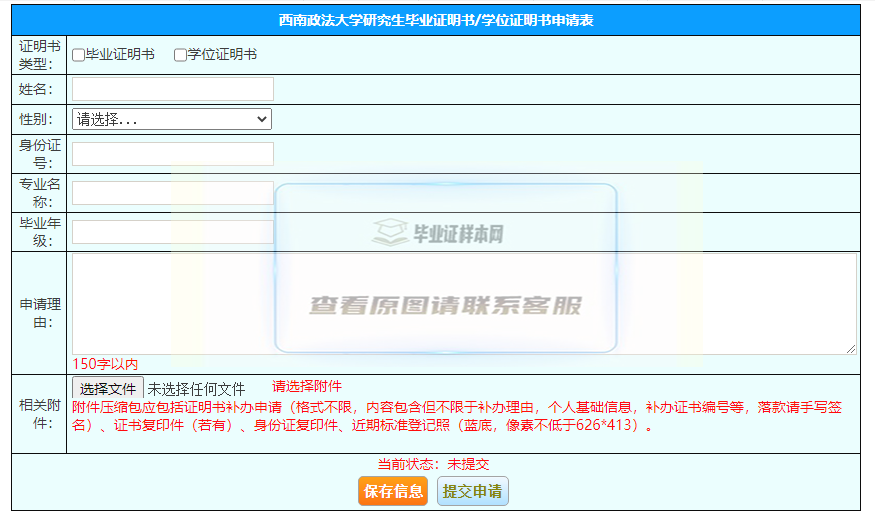
Task: Click the 未选择任何文件 text
Action: [196, 388]
